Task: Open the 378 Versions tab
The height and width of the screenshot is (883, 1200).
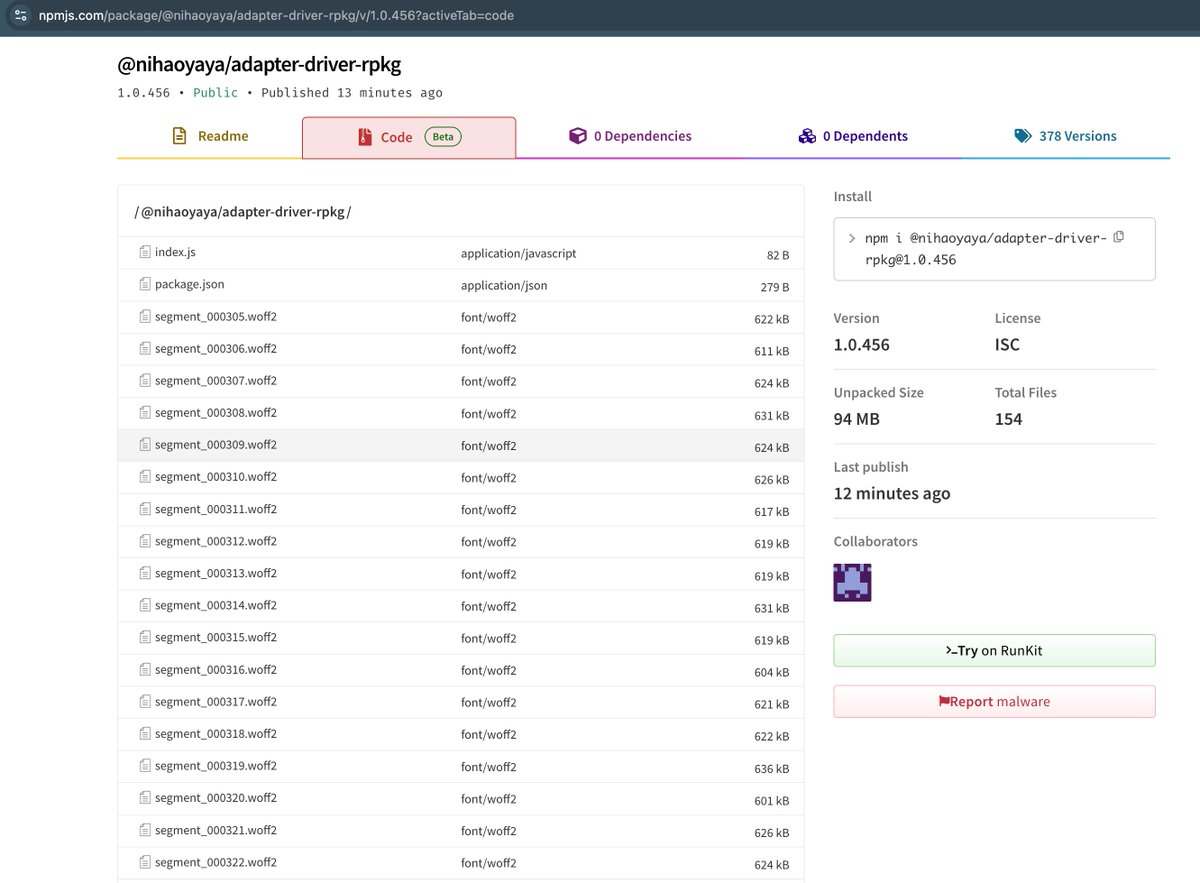Action: pos(1065,136)
